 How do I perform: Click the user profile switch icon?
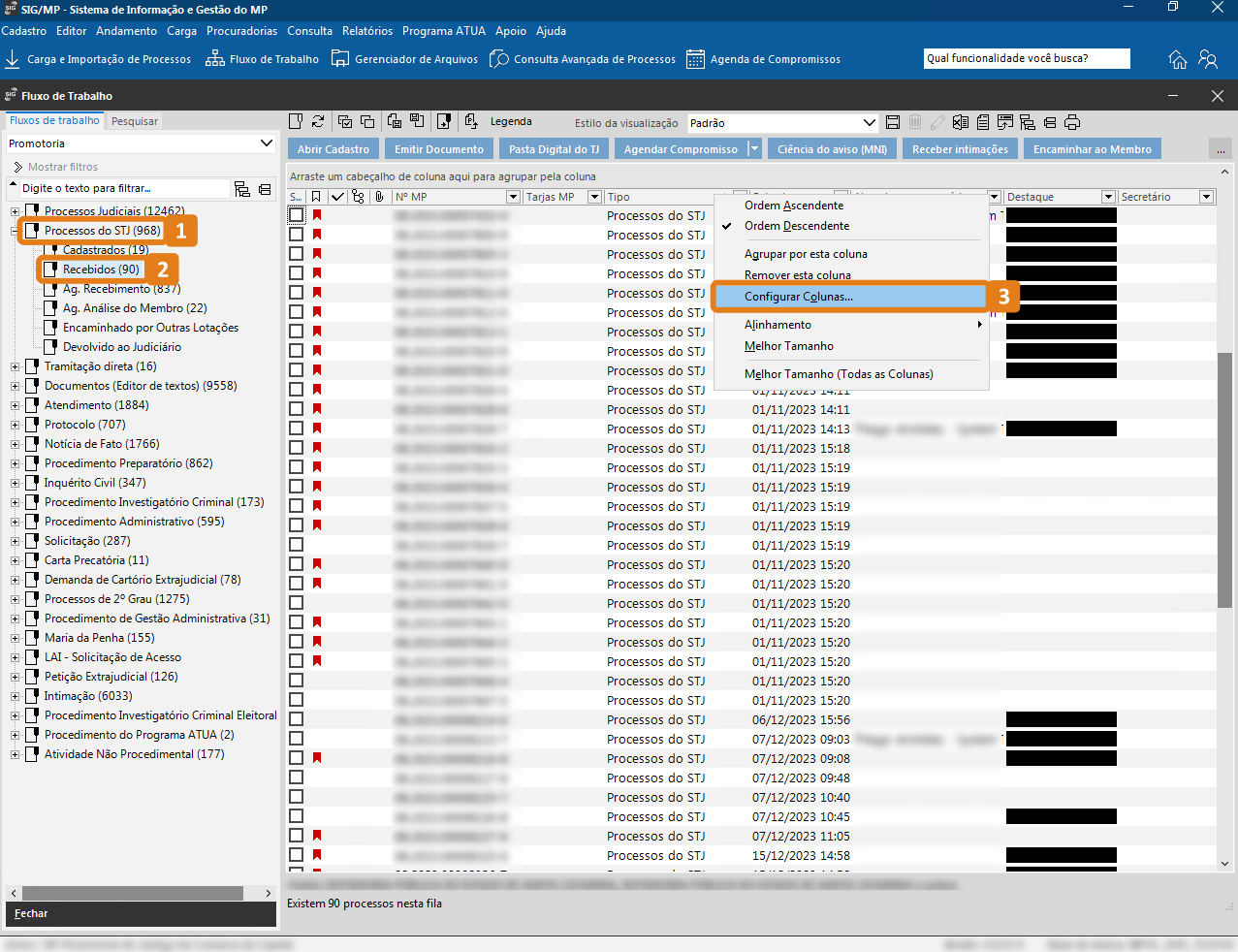(1208, 59)
